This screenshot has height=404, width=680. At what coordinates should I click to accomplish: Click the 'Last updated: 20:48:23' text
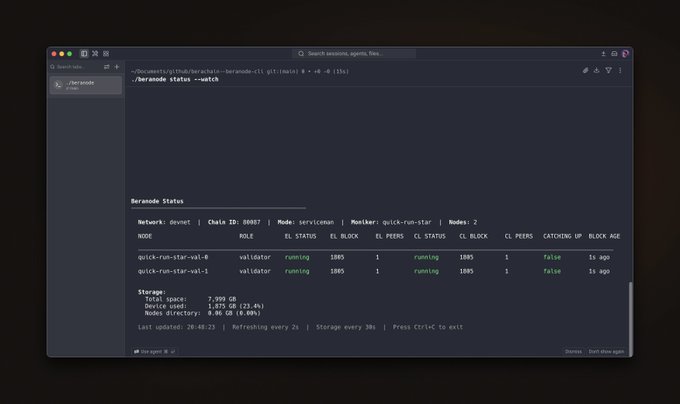point(177,327)
